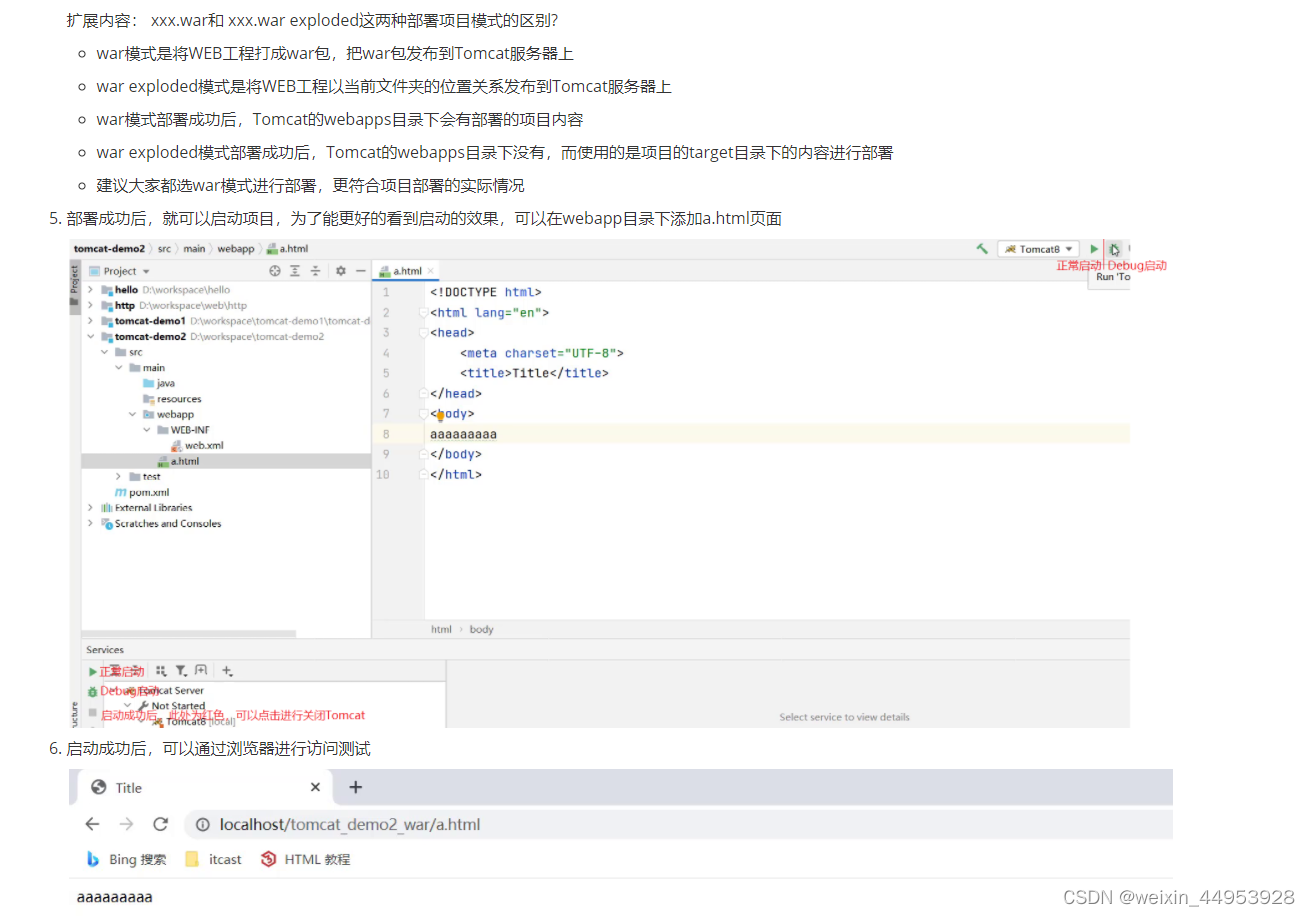Select a.html file in project tree
Viewport: 1310px width, 916px height.
(x=178, y=461)
